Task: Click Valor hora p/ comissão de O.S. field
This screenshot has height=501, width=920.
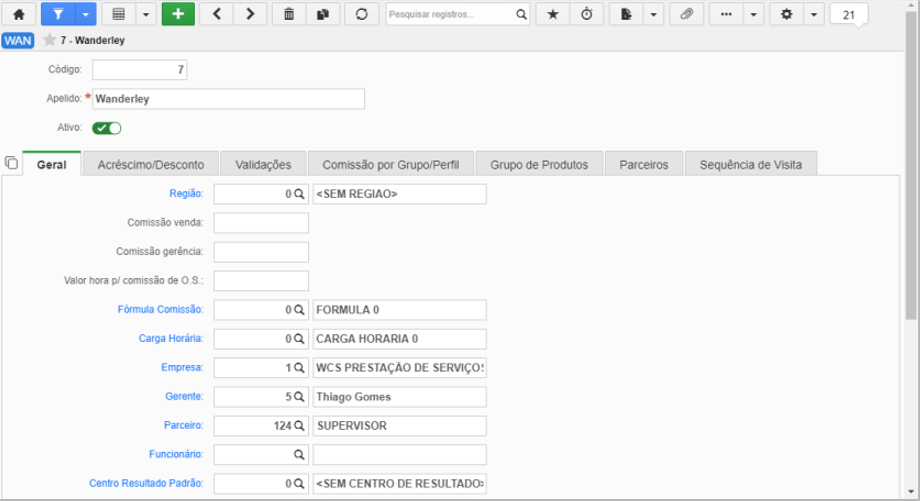Action: click(x=261, y=280)
